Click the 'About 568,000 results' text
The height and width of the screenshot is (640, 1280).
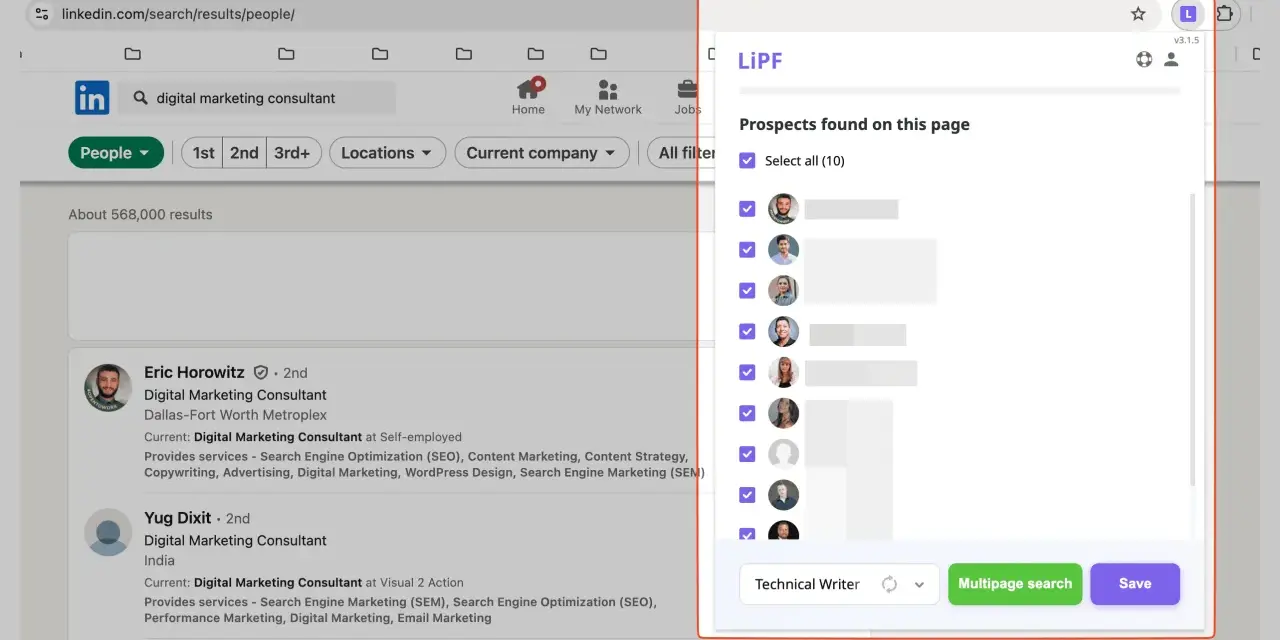[140, 214]
